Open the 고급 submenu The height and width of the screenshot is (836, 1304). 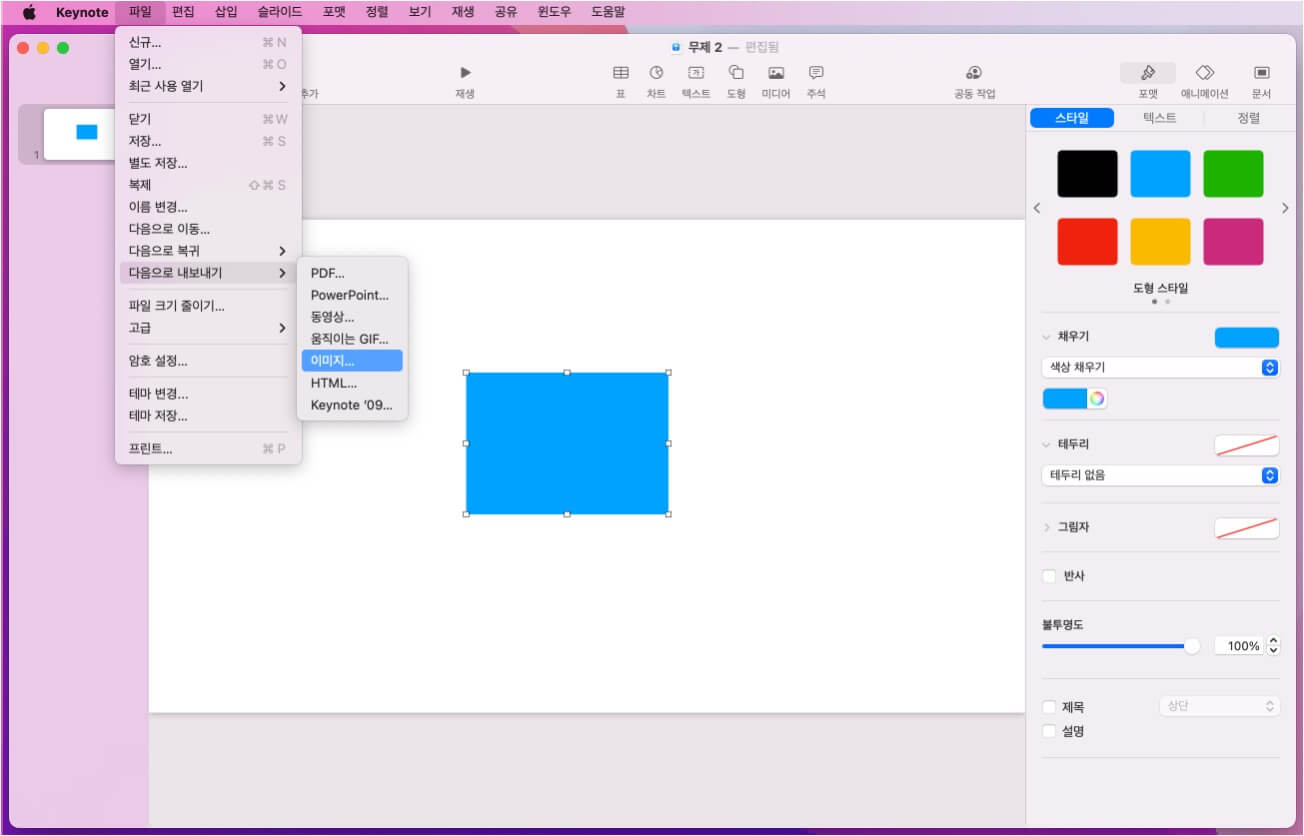coord(208,328)
